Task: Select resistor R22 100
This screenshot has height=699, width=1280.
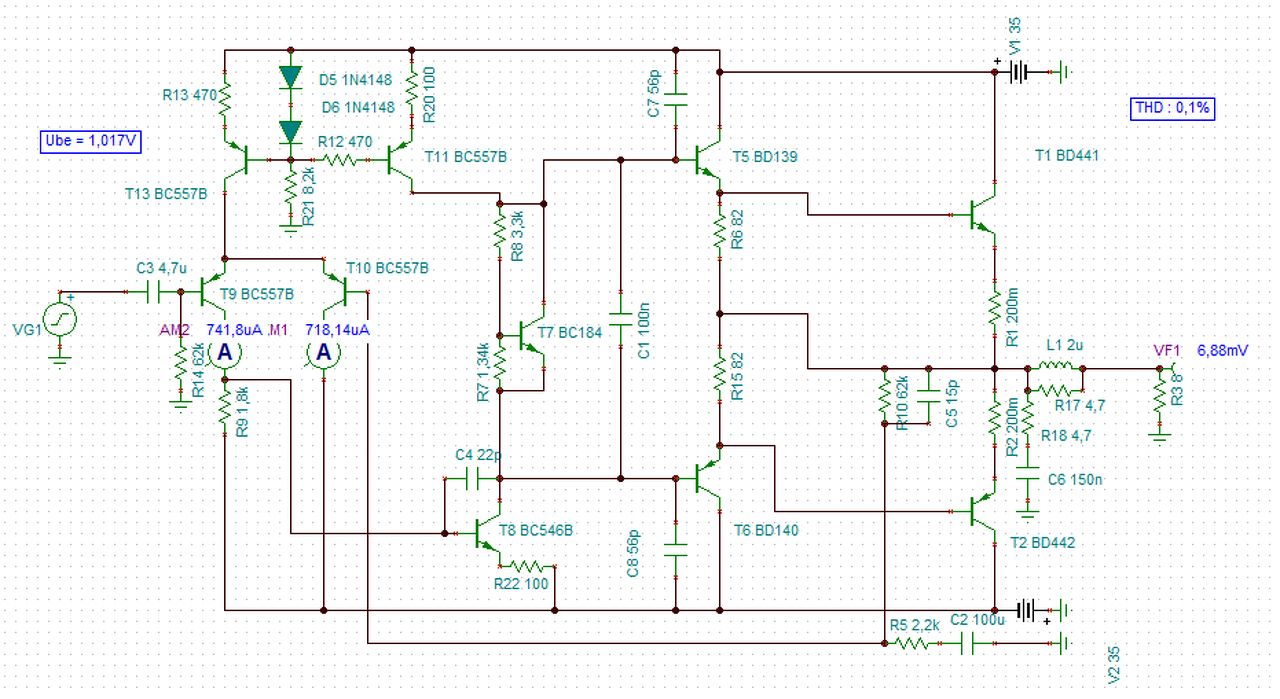Action: click(x=527, y=565)
